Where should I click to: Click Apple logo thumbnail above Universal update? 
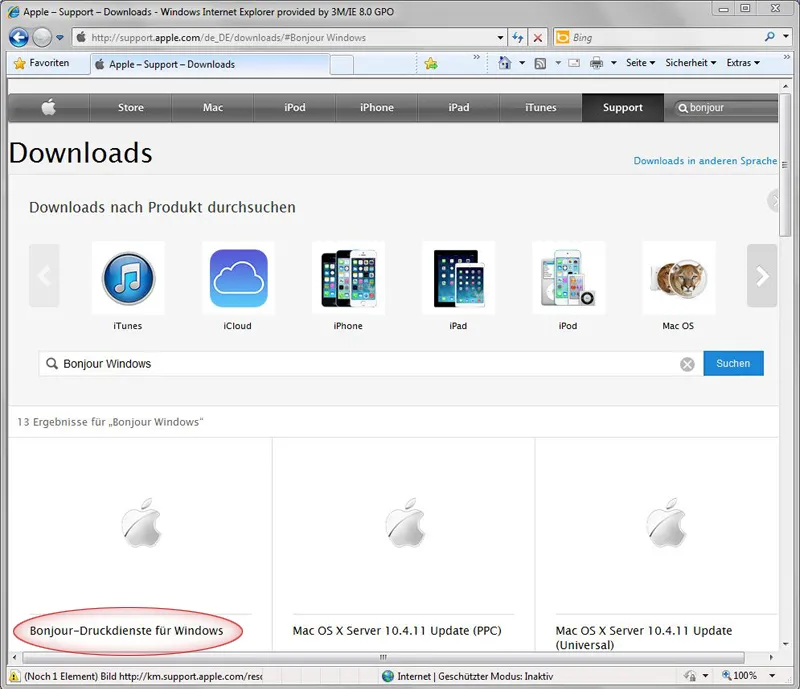point(666,523)
